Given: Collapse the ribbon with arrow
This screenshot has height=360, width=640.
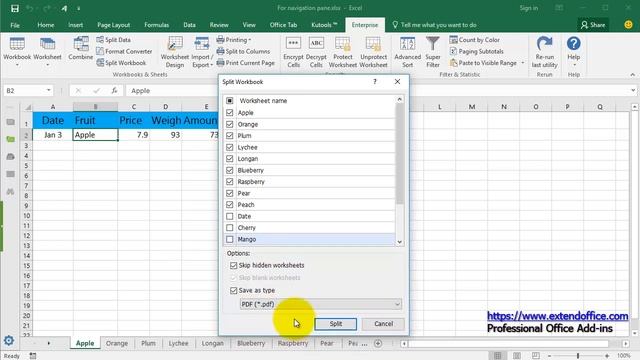Looking at the screenshot, I should (x=632, y=75).
